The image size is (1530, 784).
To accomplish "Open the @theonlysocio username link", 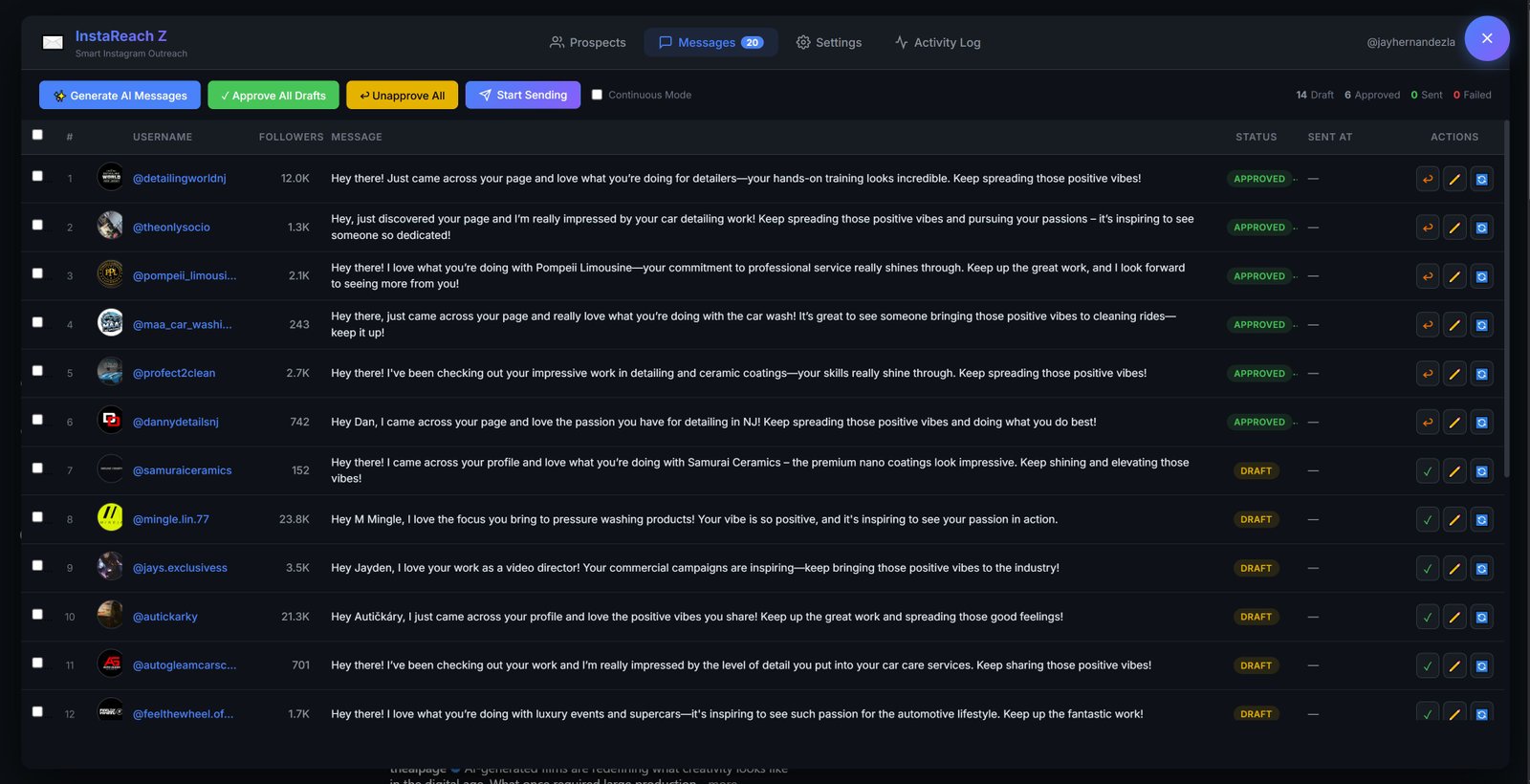I will [171, 228].
